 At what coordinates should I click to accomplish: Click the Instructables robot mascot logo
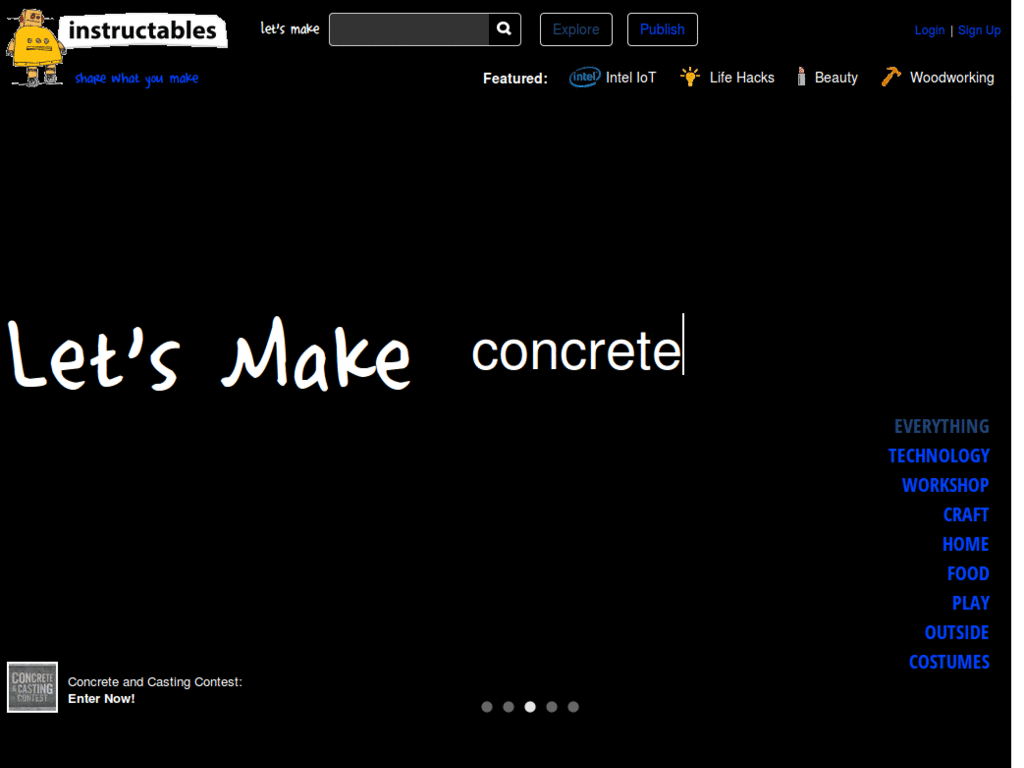click(35, 48)
